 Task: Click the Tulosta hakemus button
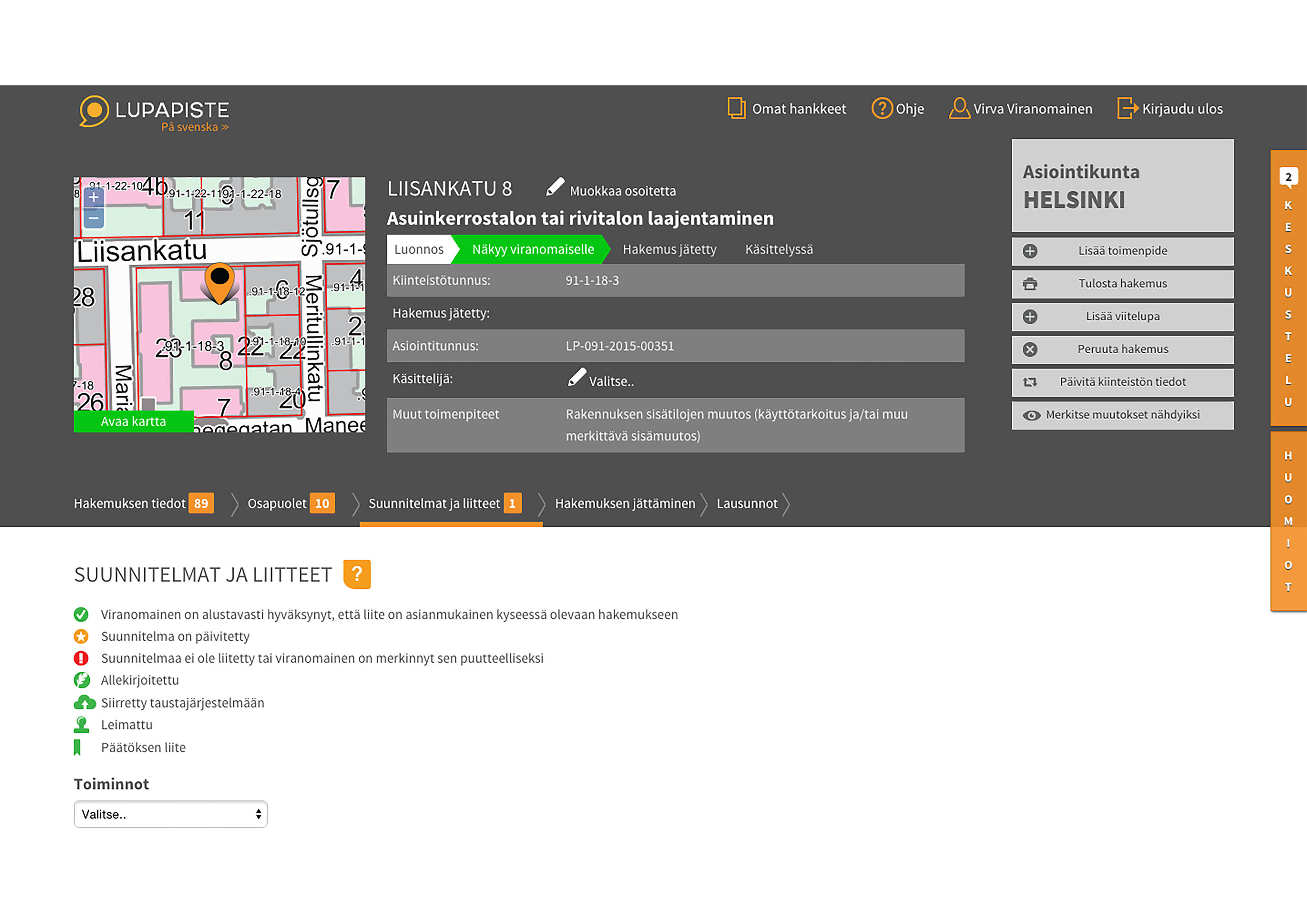pos(1122,284)
